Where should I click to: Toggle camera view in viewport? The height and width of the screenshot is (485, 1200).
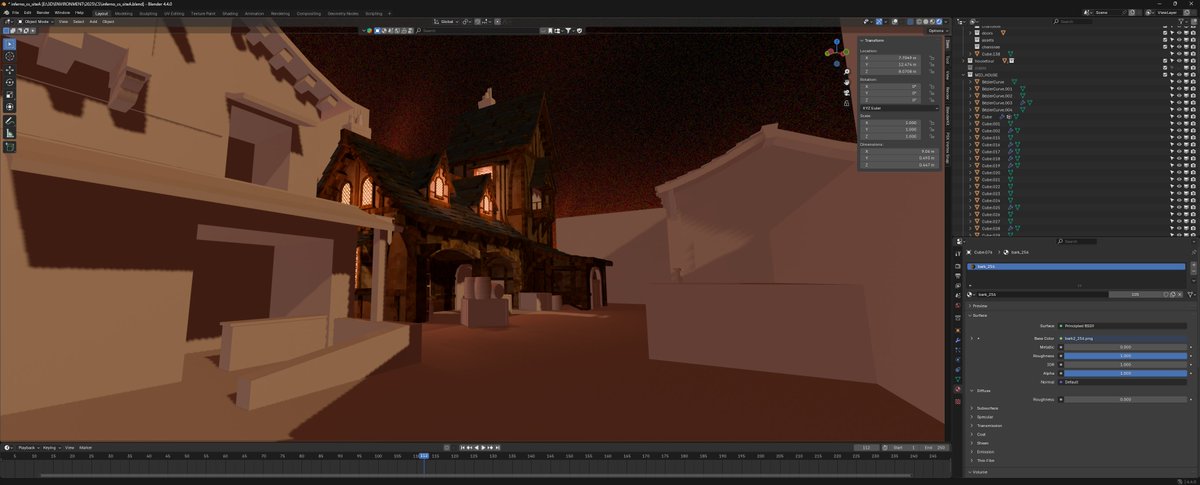point(846,92)
